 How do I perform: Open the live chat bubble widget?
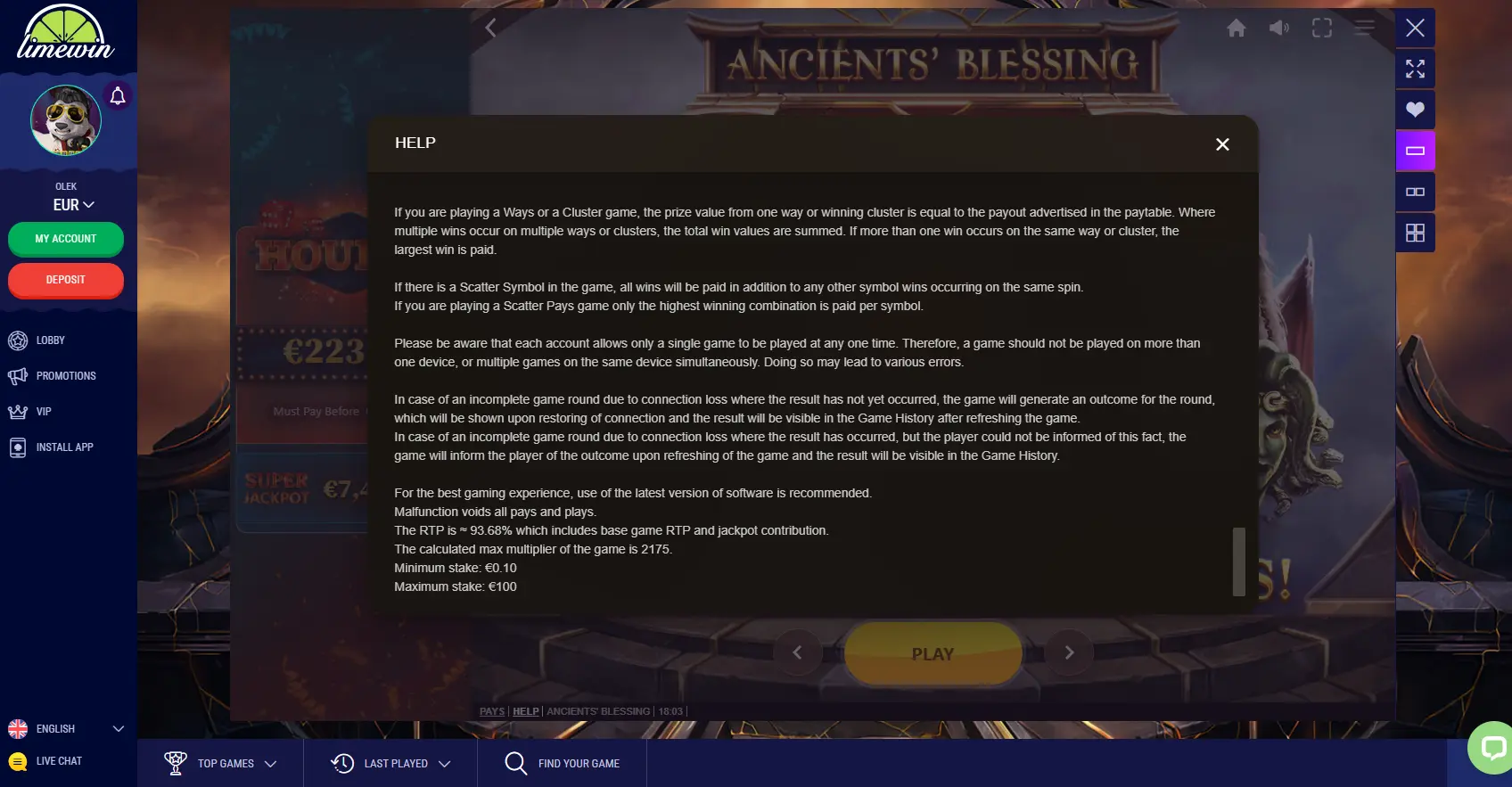(1491, 747)
